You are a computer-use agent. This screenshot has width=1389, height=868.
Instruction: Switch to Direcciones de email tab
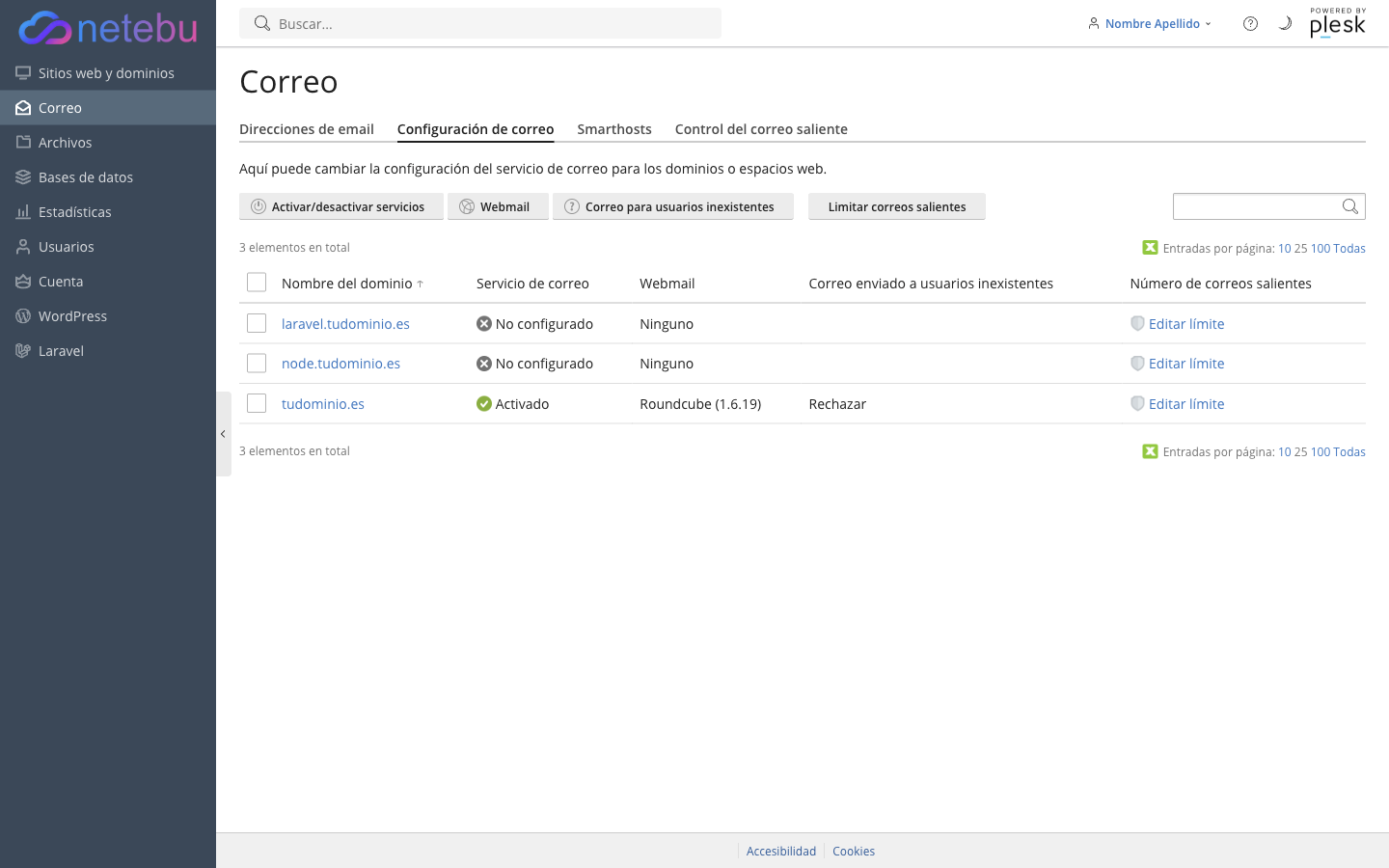(307, 129)
